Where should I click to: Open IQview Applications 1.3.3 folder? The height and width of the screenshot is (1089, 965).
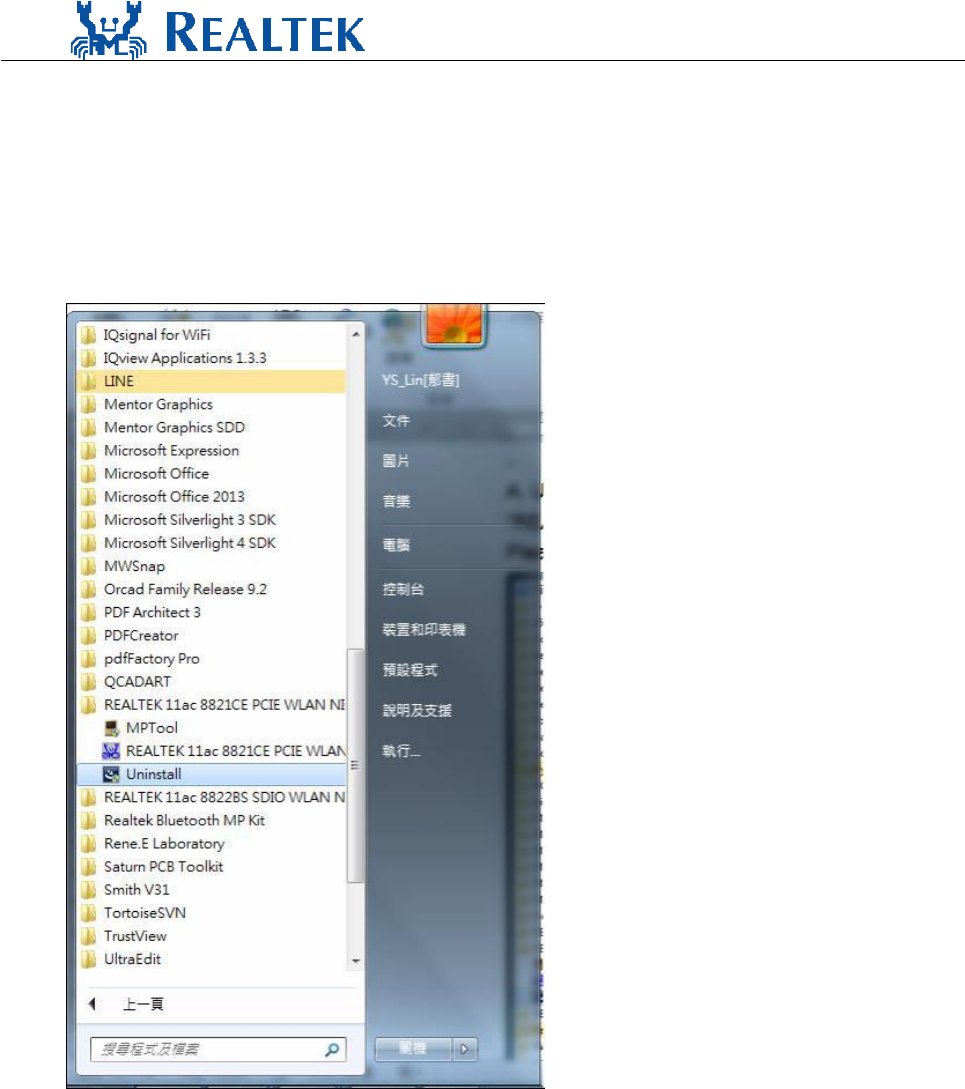pos(211,358)
